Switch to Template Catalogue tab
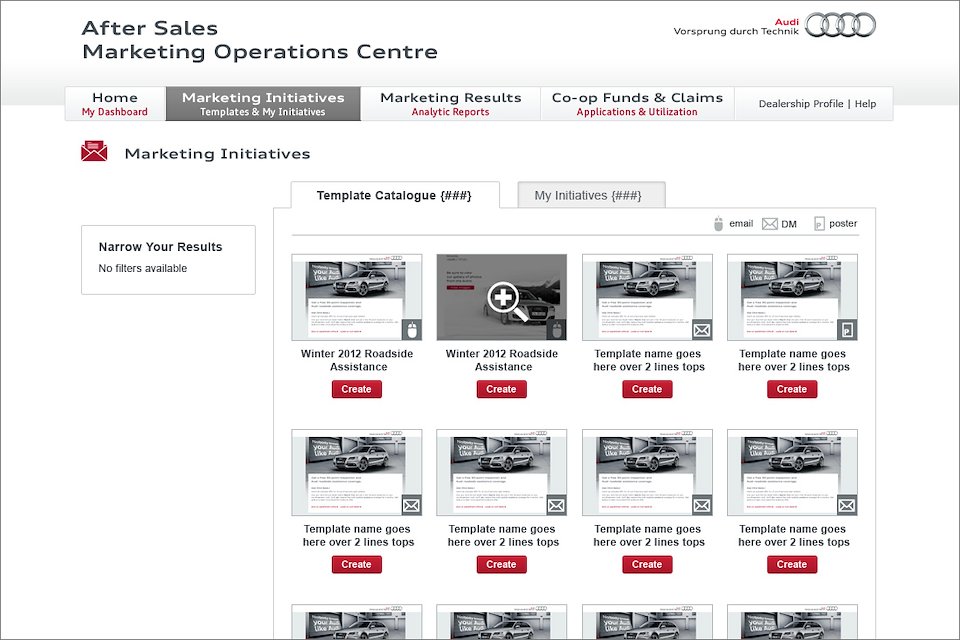 (x=394, y=195)
